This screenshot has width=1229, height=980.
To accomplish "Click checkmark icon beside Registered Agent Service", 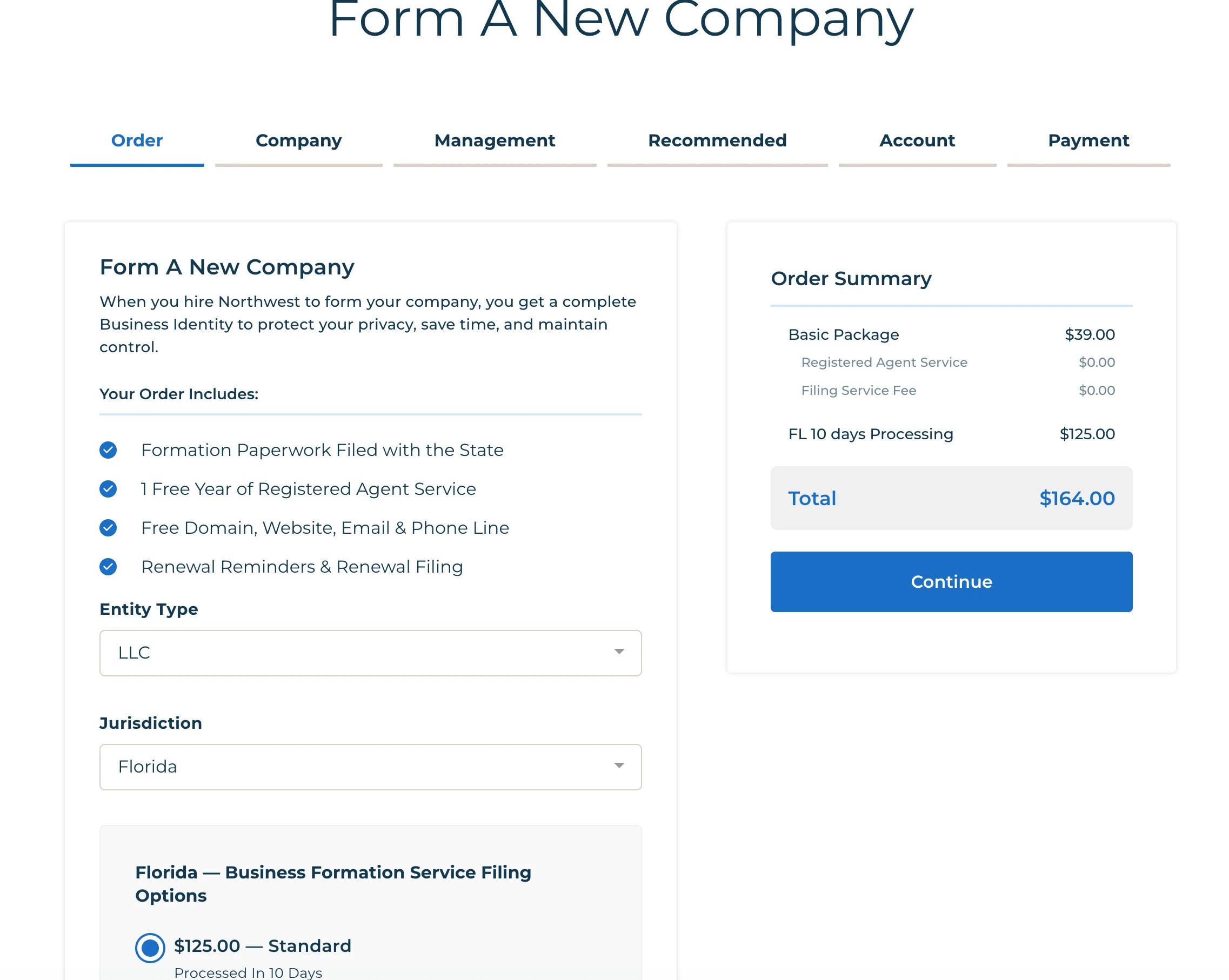I will pyautogui.click(x=108, y=489).
